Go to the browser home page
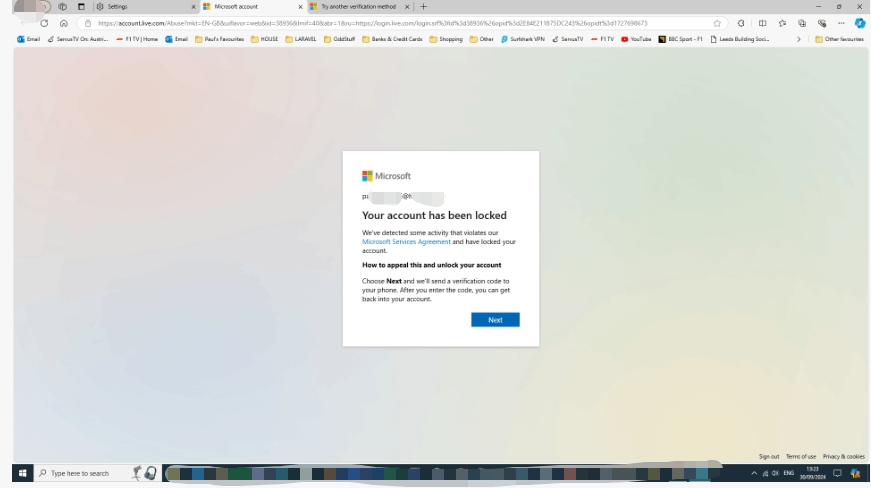871x488 pixels. [64, 23]
